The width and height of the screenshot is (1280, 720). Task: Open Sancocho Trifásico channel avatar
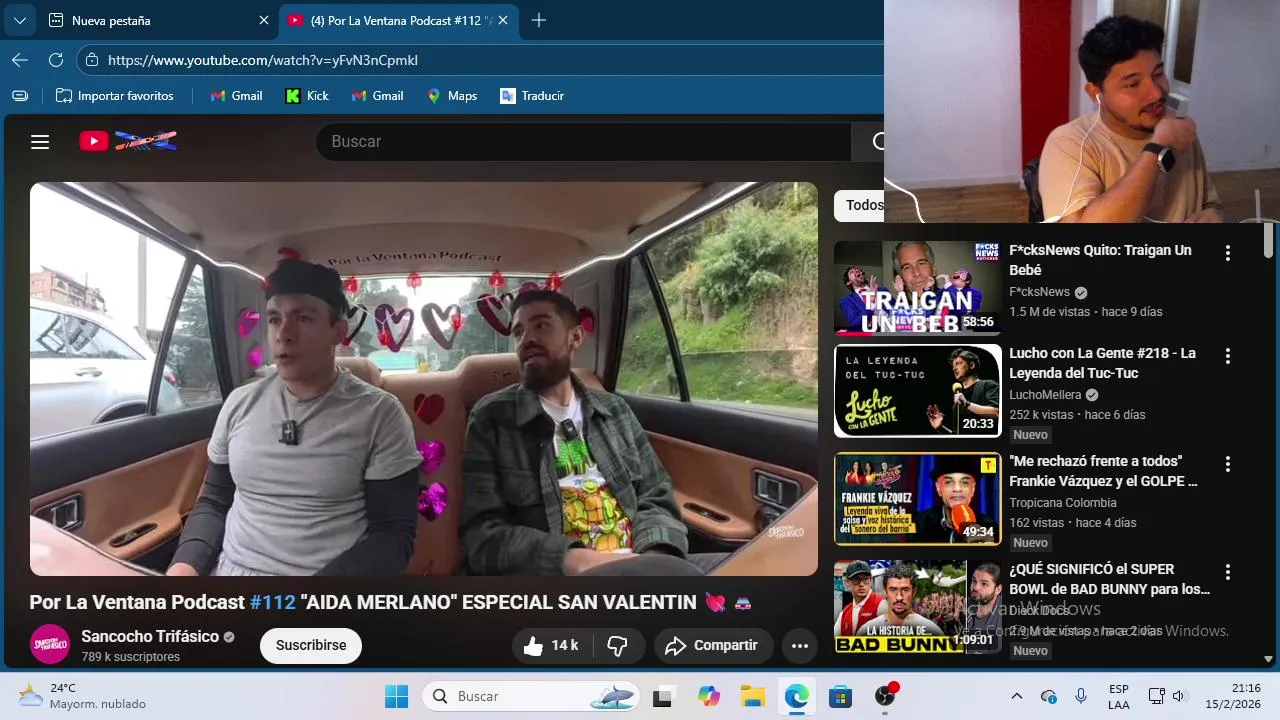pos(50,645)
